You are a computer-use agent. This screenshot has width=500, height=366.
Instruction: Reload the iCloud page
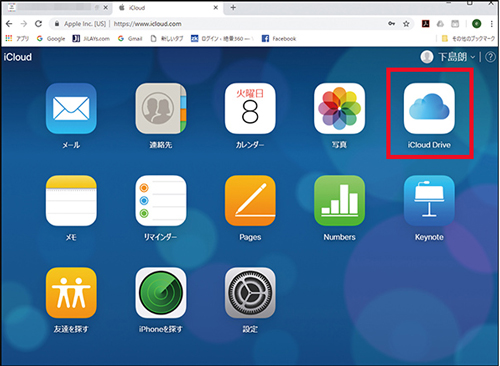(x=39, y=24)
